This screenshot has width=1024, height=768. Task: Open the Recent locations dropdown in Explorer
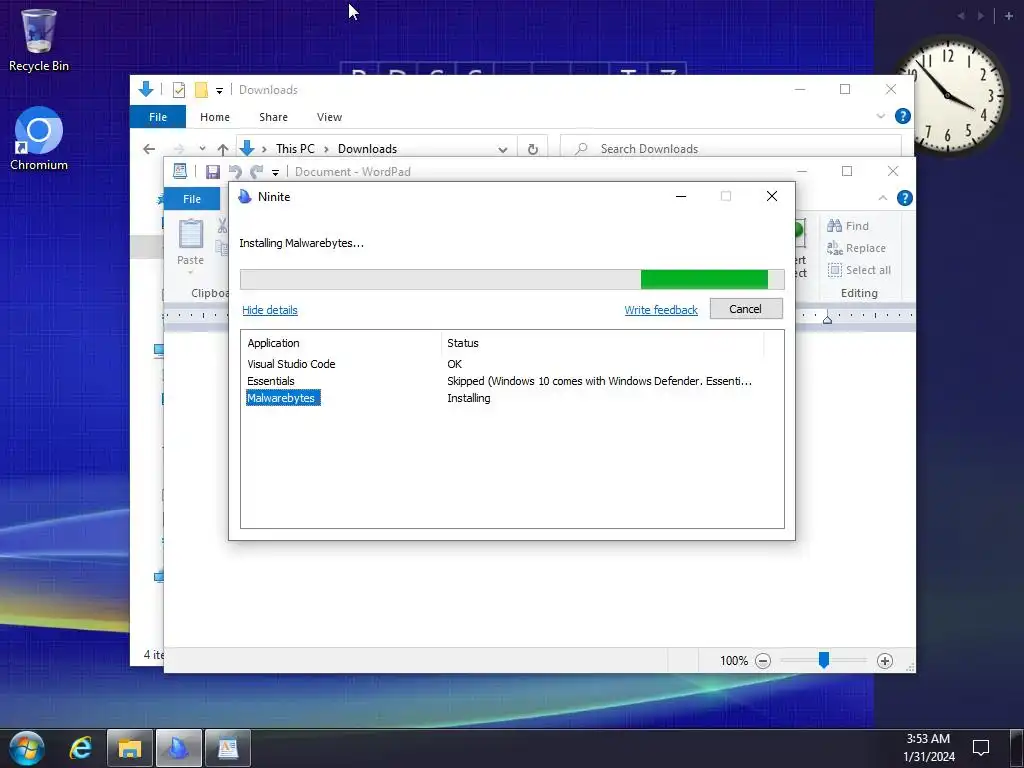(x=202, y=149)
